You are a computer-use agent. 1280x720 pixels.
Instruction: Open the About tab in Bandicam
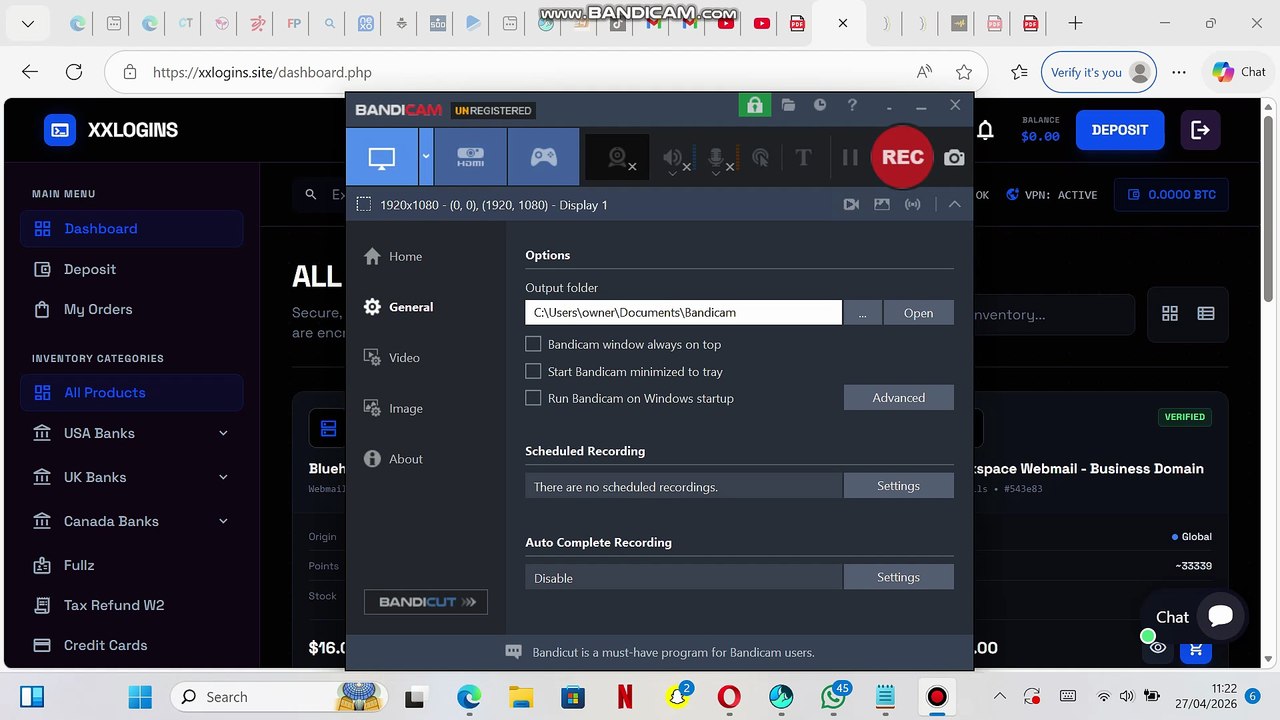[x=393, y=459]
